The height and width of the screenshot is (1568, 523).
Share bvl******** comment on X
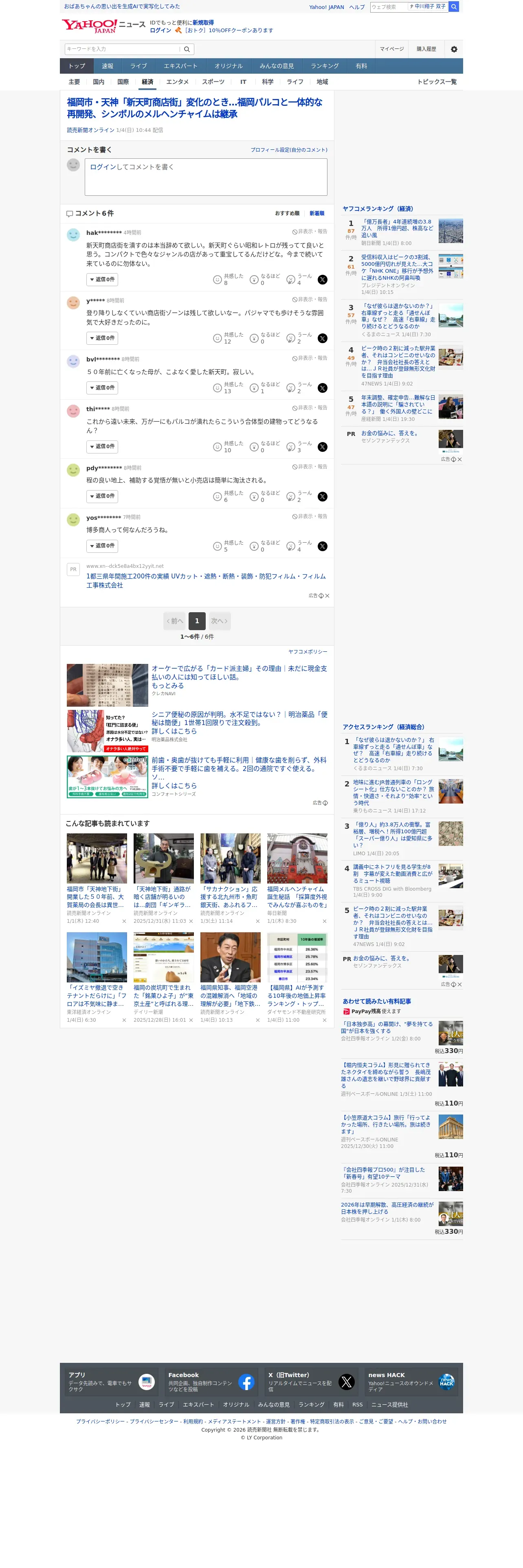[323, 388]
